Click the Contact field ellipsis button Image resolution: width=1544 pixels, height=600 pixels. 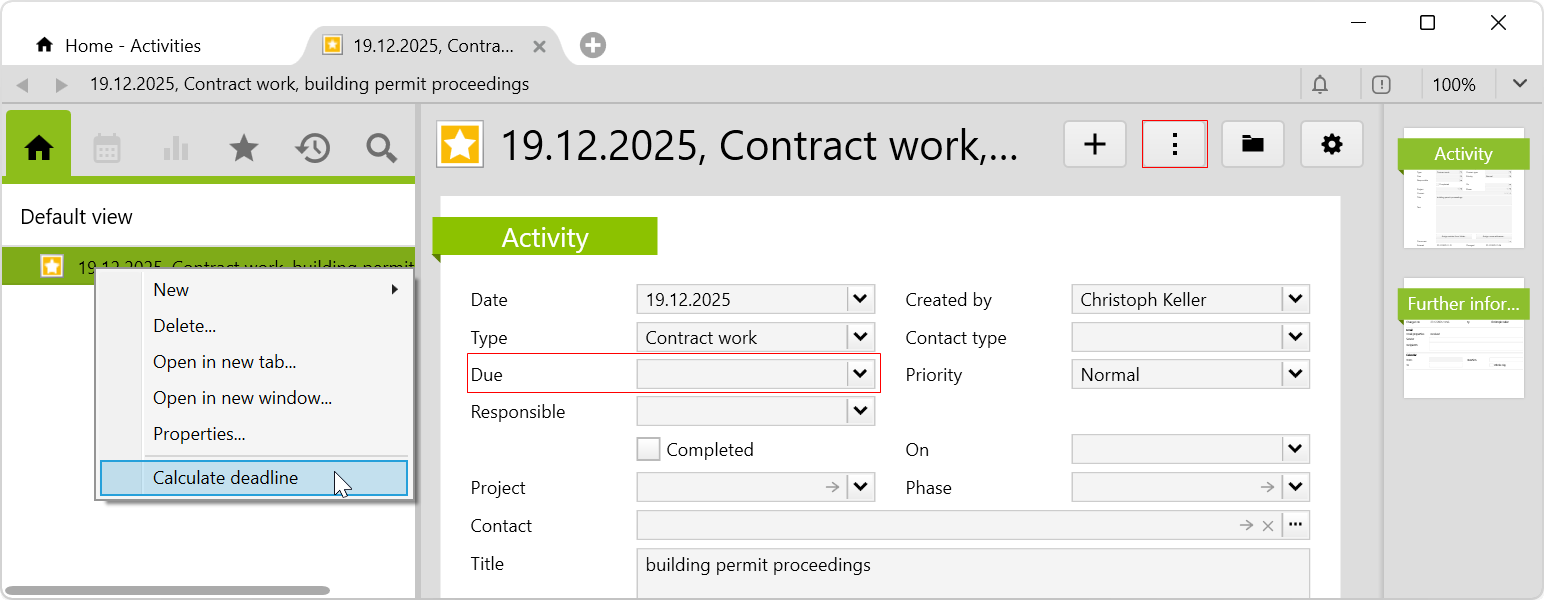(x=1296, y=525)
